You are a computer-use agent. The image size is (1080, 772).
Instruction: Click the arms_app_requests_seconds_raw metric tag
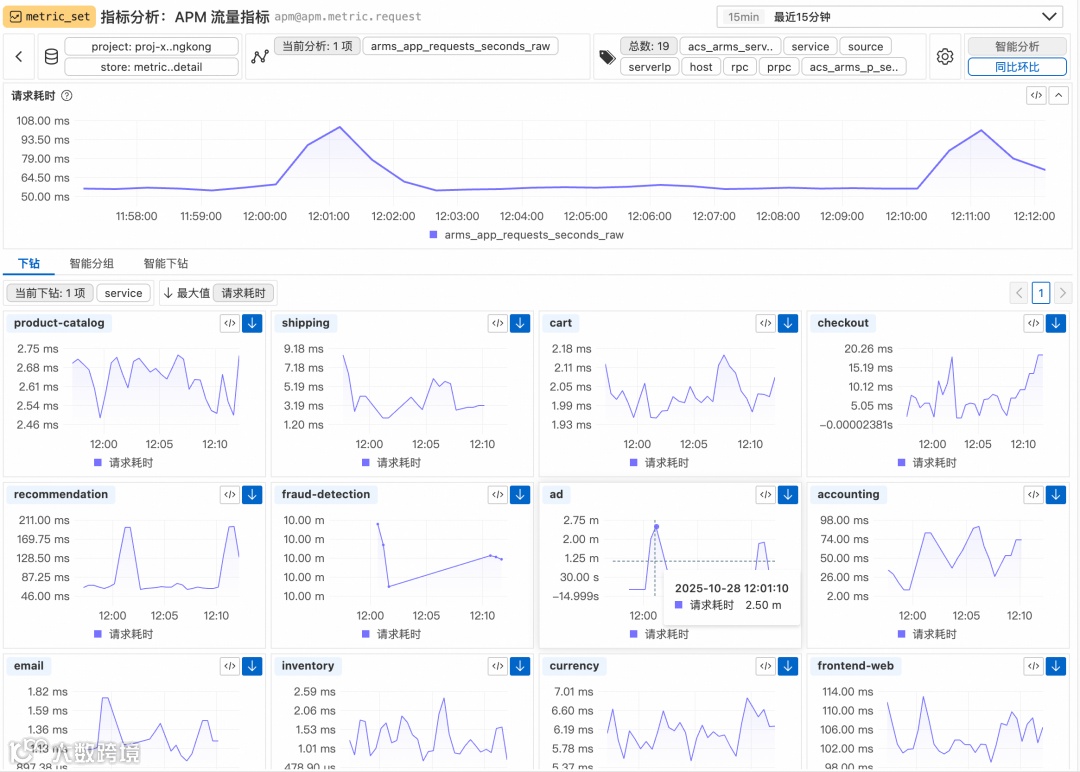(x=460, y=46)
